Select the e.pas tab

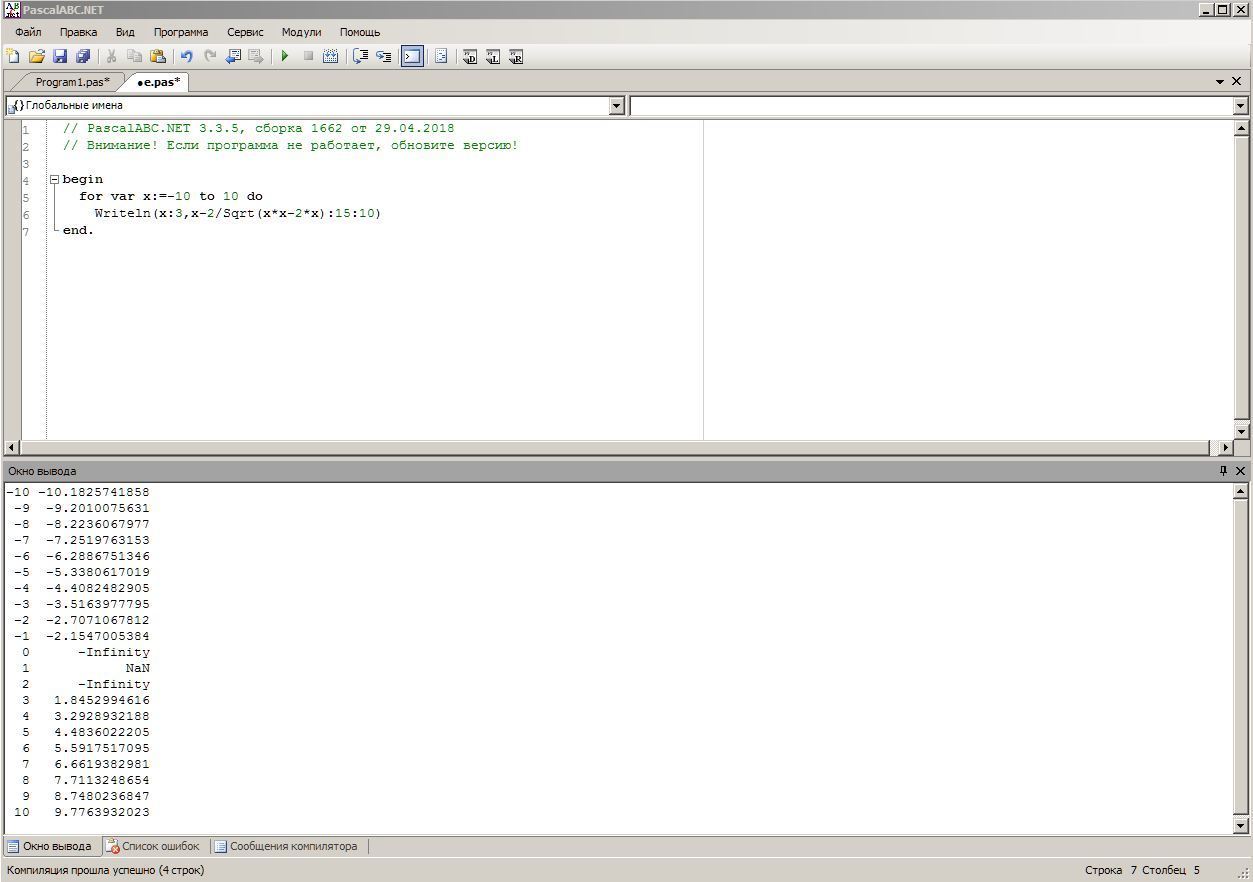click(158, 82)
